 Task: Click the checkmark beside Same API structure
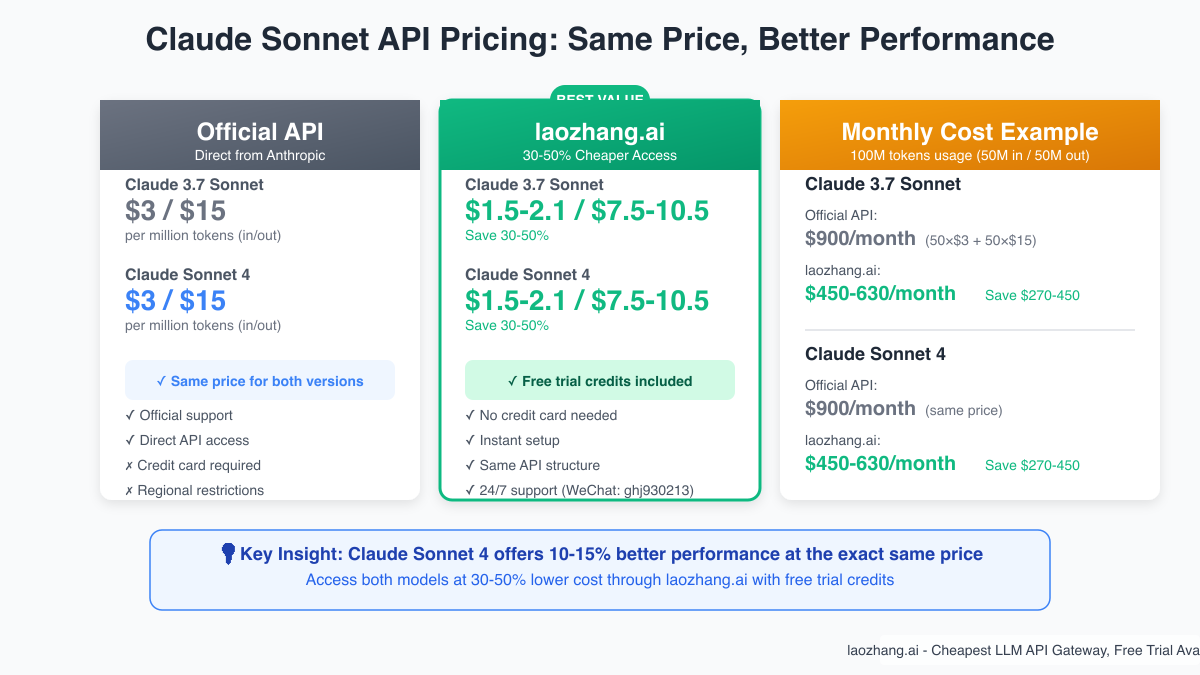click(470, 465)
